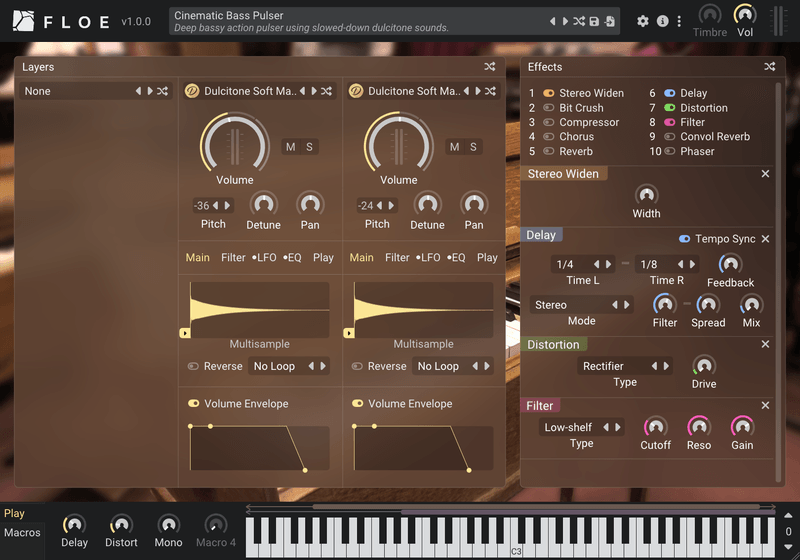Open the Macros tab at bottom left

(21, 532)
